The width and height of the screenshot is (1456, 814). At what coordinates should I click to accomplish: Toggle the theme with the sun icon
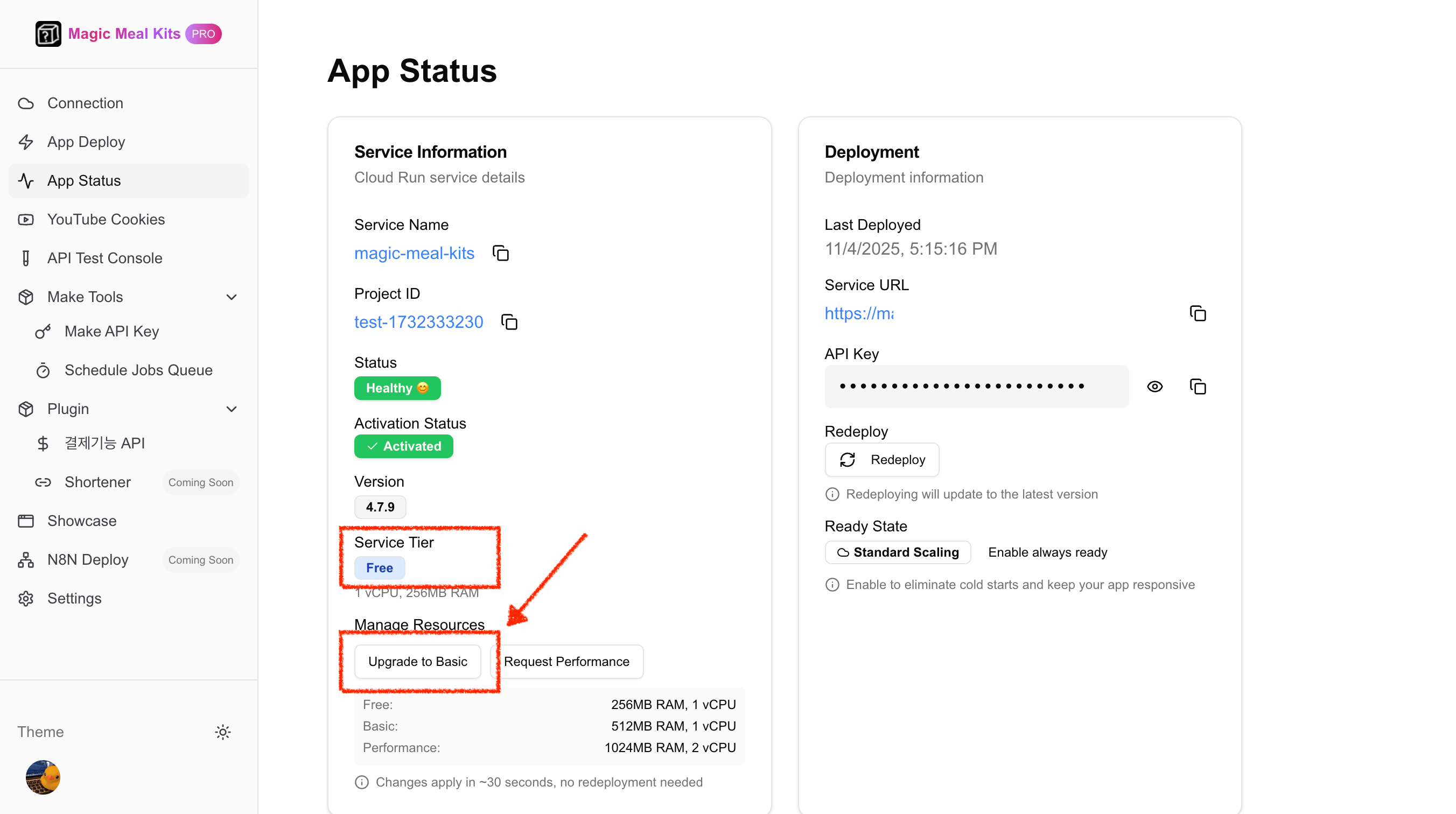[x=223, y=732]
